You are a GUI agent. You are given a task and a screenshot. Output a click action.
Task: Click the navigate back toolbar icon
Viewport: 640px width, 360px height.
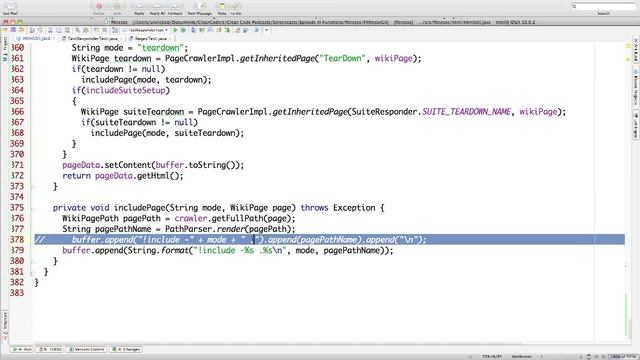point(96,30)
